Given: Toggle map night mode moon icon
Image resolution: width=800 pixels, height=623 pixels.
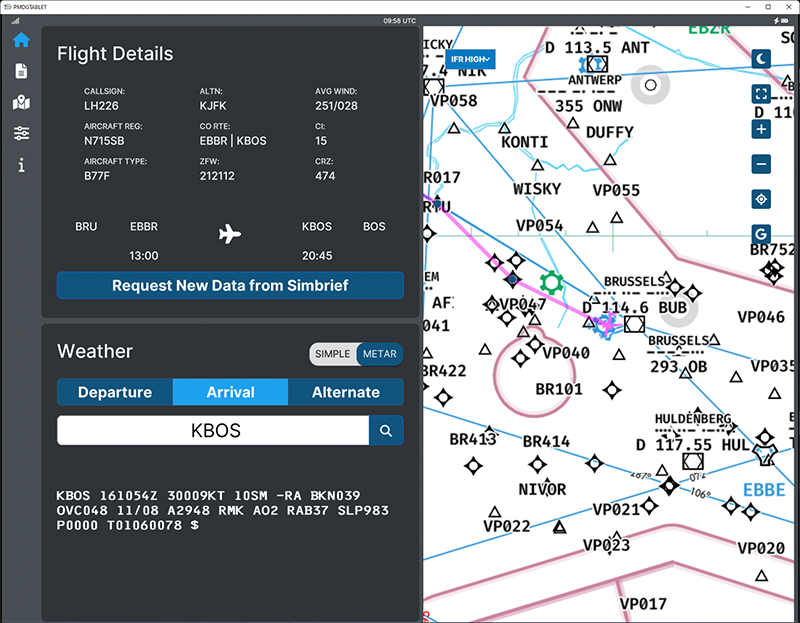Looking at the screenshot, I should [761, 59].
